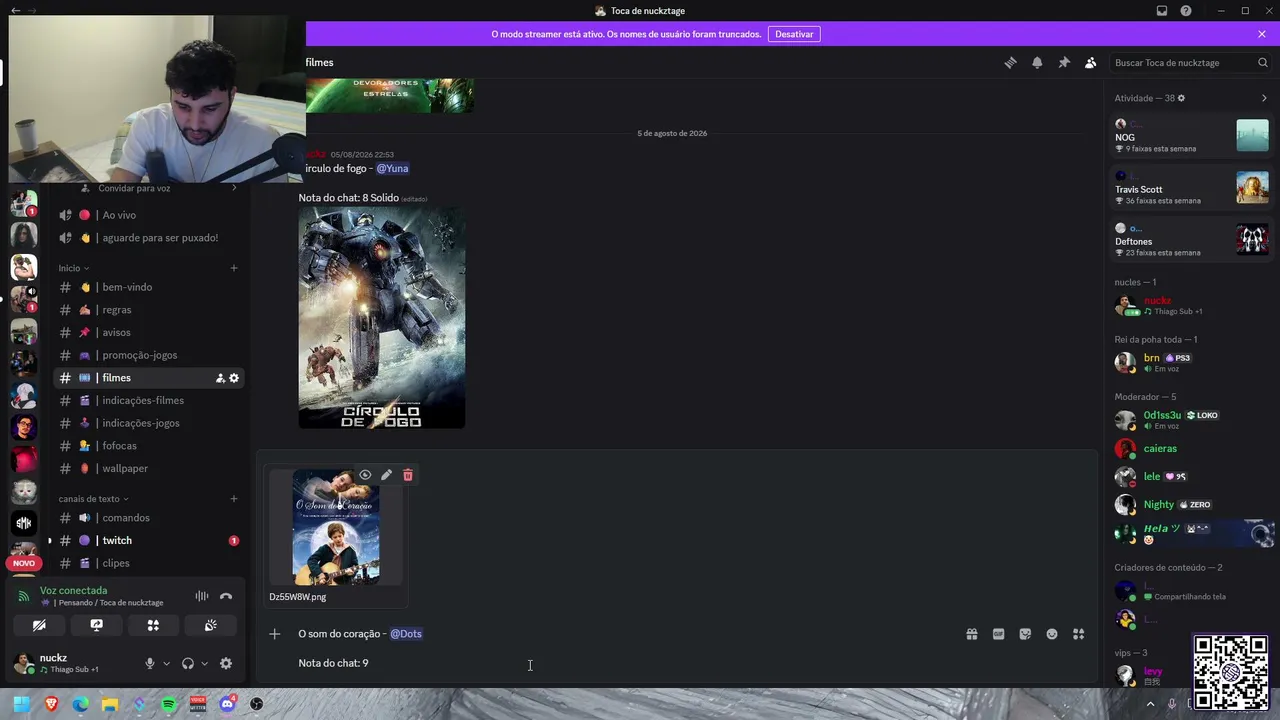Open the sticker picker
1280x720 pixels.
click(1025, 634)
